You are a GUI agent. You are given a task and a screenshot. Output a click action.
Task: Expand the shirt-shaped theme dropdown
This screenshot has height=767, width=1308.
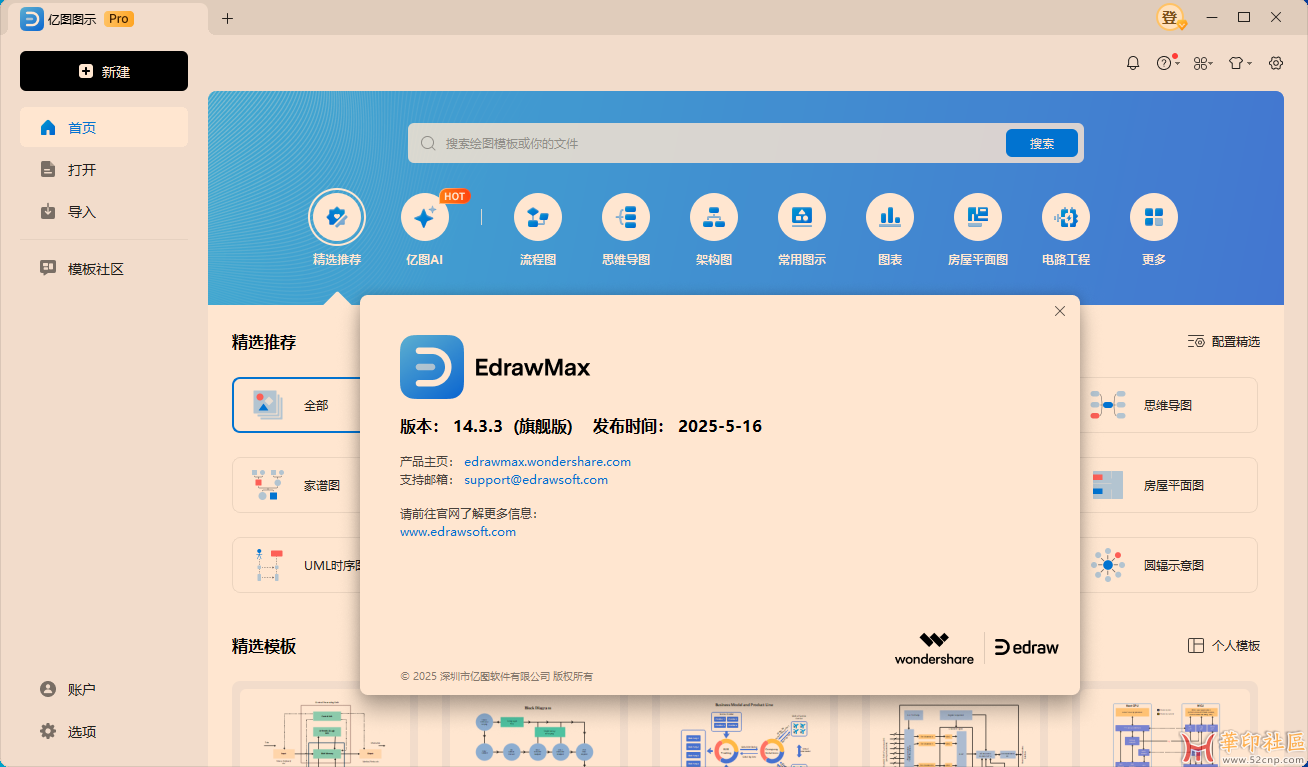[1238, 62]
